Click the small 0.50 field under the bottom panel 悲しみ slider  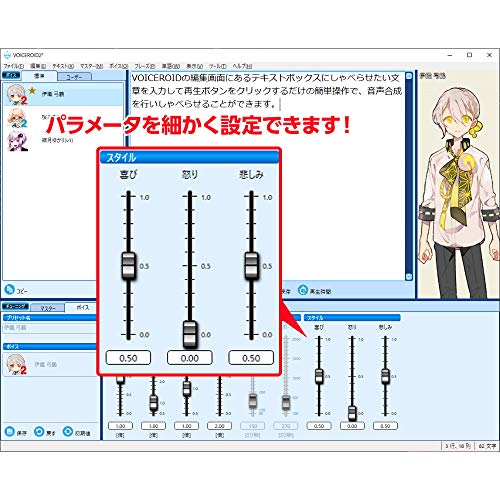(385, 426)
